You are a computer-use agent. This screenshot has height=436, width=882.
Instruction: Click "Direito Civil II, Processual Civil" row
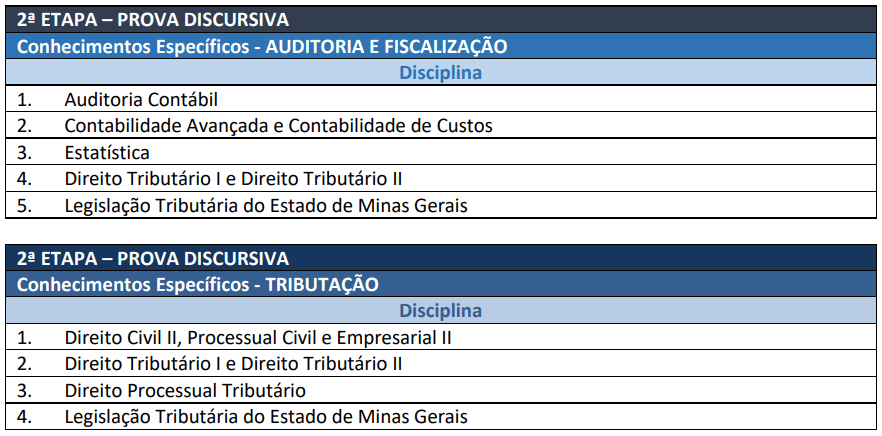click(258, 338)
